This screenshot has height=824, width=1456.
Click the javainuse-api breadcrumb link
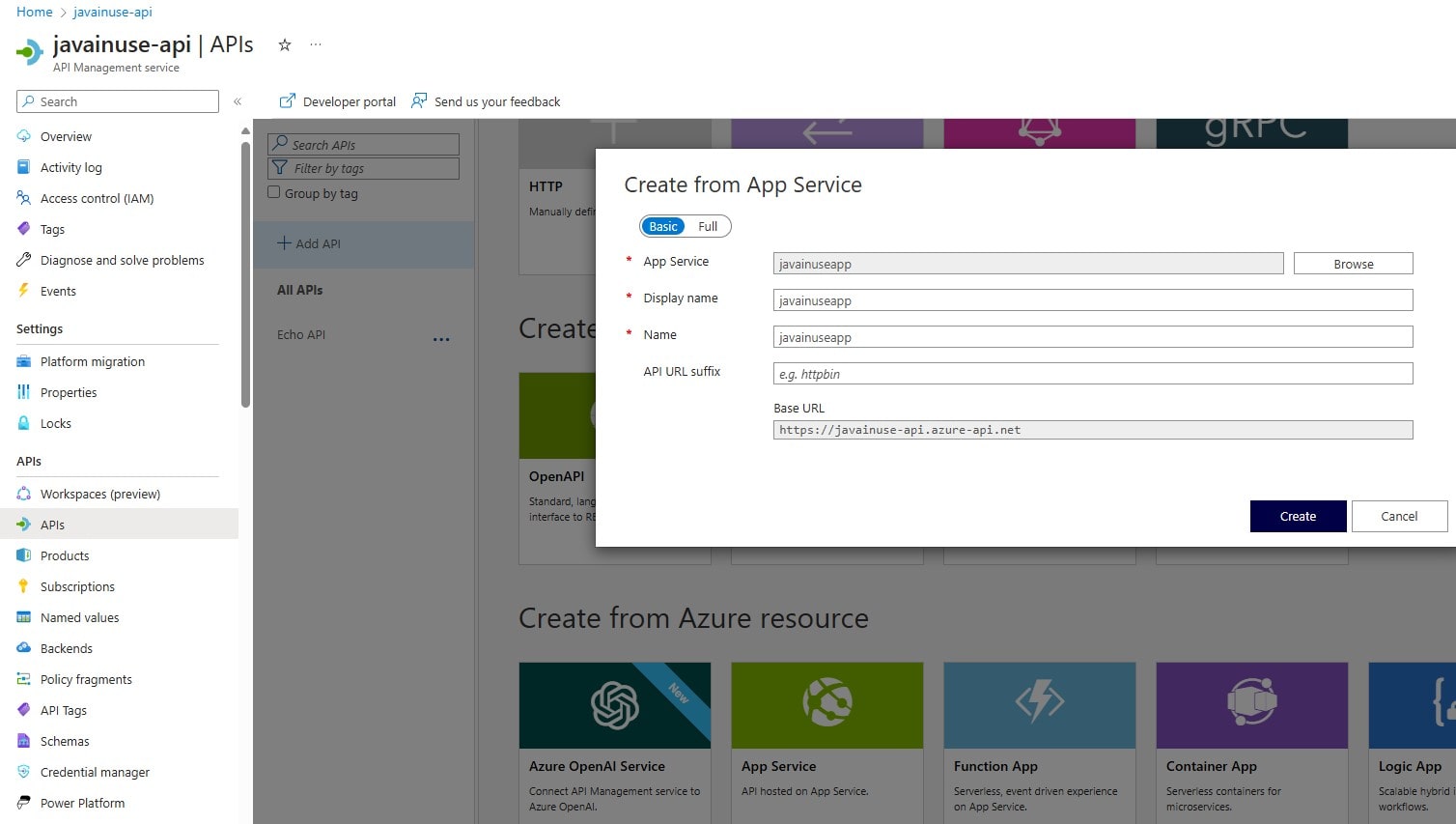coord(113,13)
